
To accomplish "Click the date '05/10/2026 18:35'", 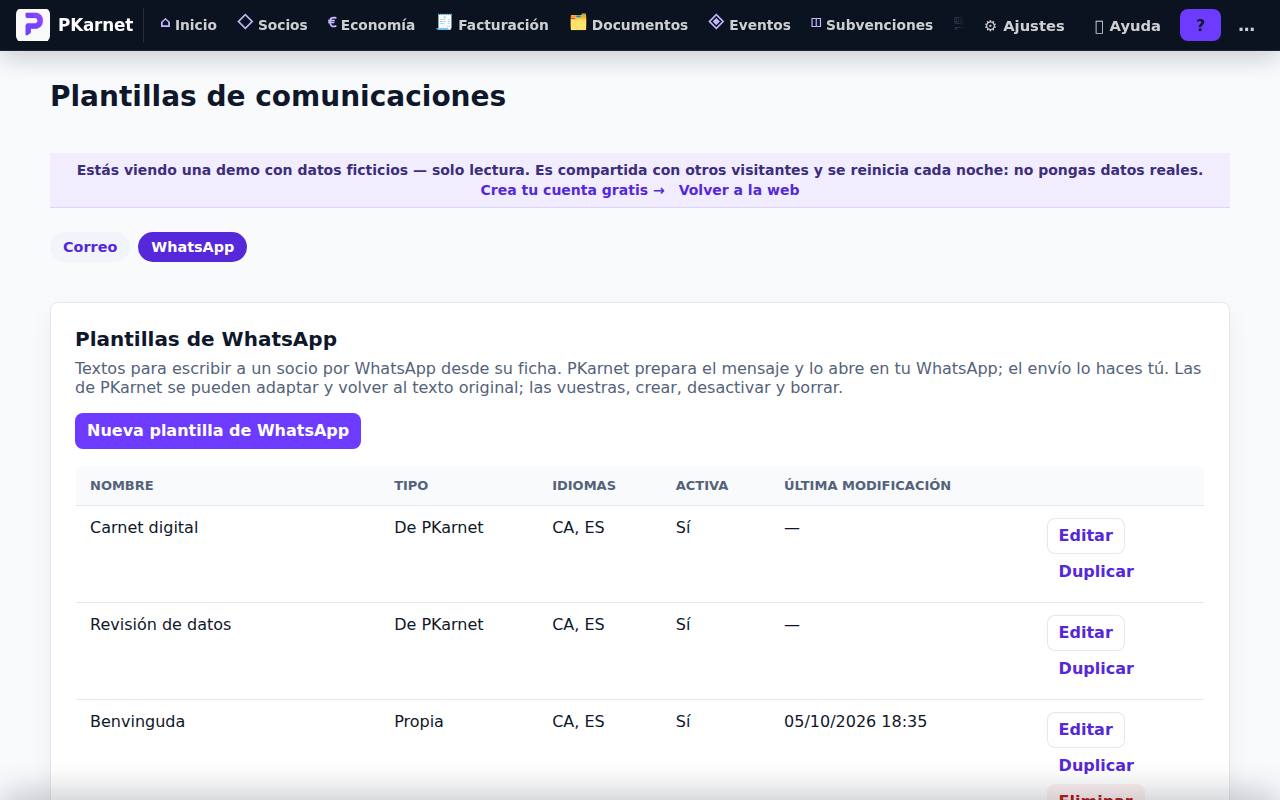I will click(855, 721).
